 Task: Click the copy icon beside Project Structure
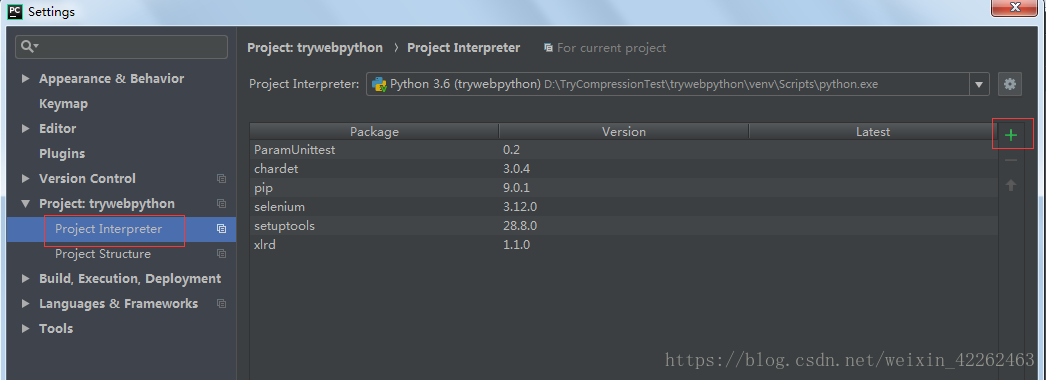(x=221, y=254)
